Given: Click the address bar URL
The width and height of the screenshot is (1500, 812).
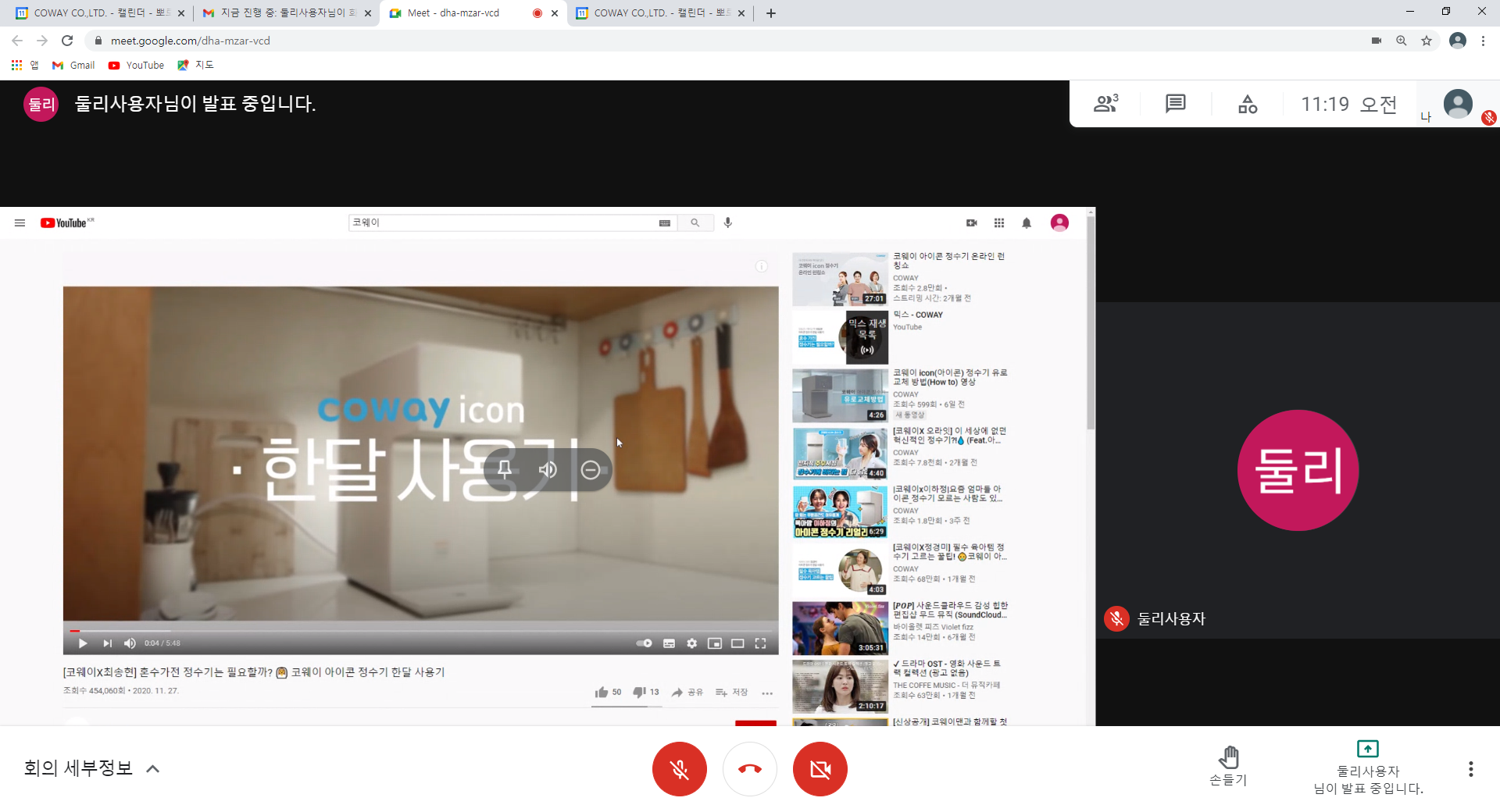Looking at the screenshot, I should pos(191,41).
